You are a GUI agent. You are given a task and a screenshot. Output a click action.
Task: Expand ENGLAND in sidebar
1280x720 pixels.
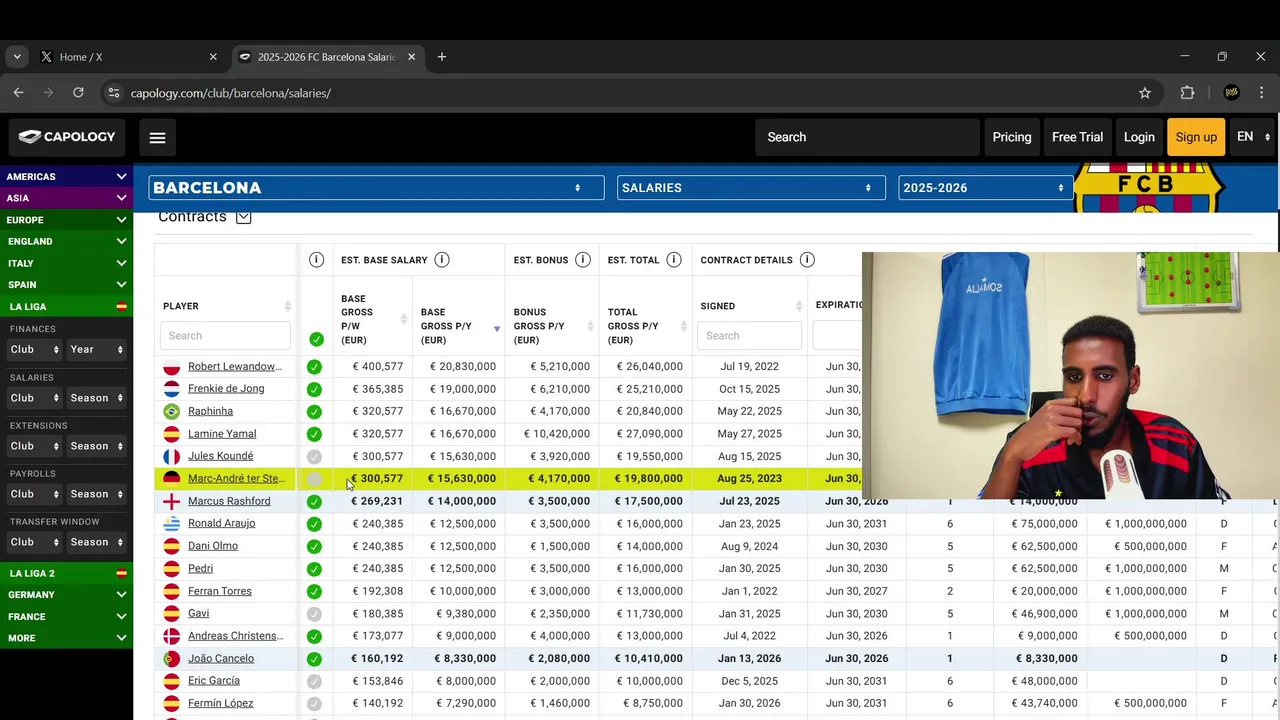click(66, 241)
